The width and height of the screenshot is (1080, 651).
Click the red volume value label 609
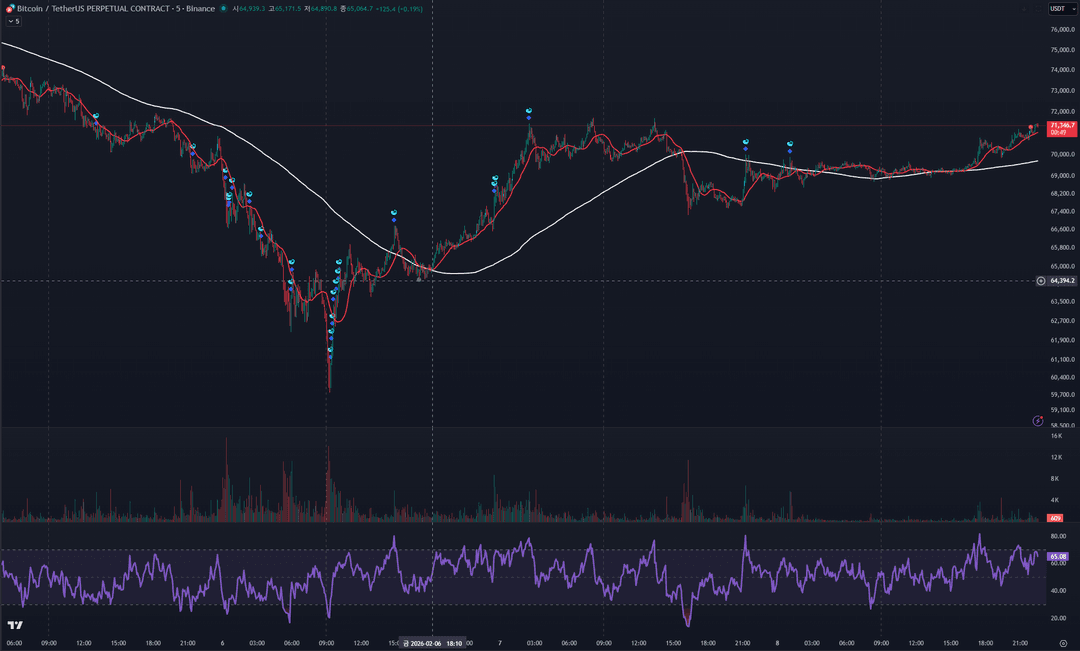(1054, 518)
